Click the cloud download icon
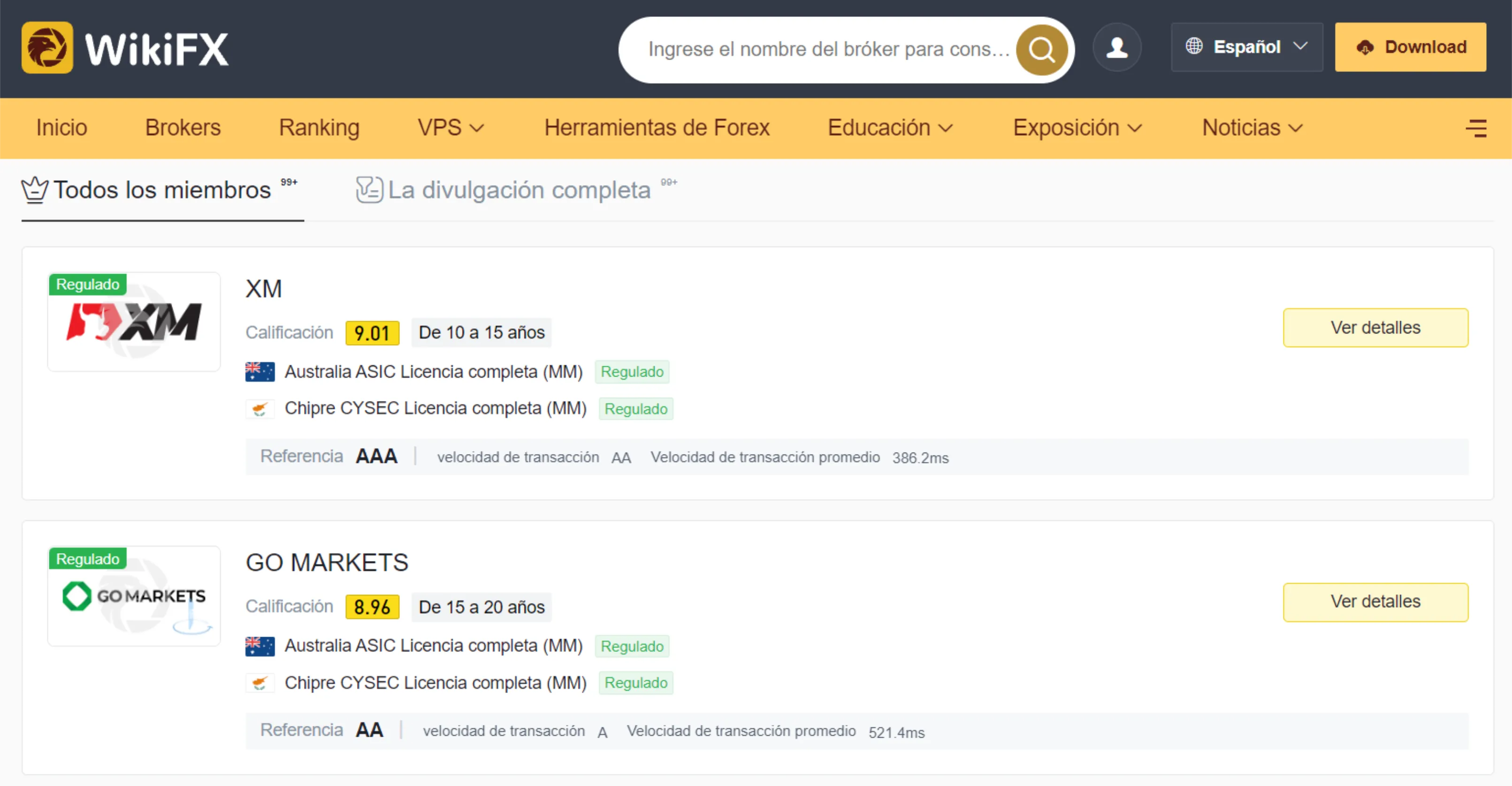This screenshot has height=786, width=1512. pyautogui.click(x=1365, y=47)
